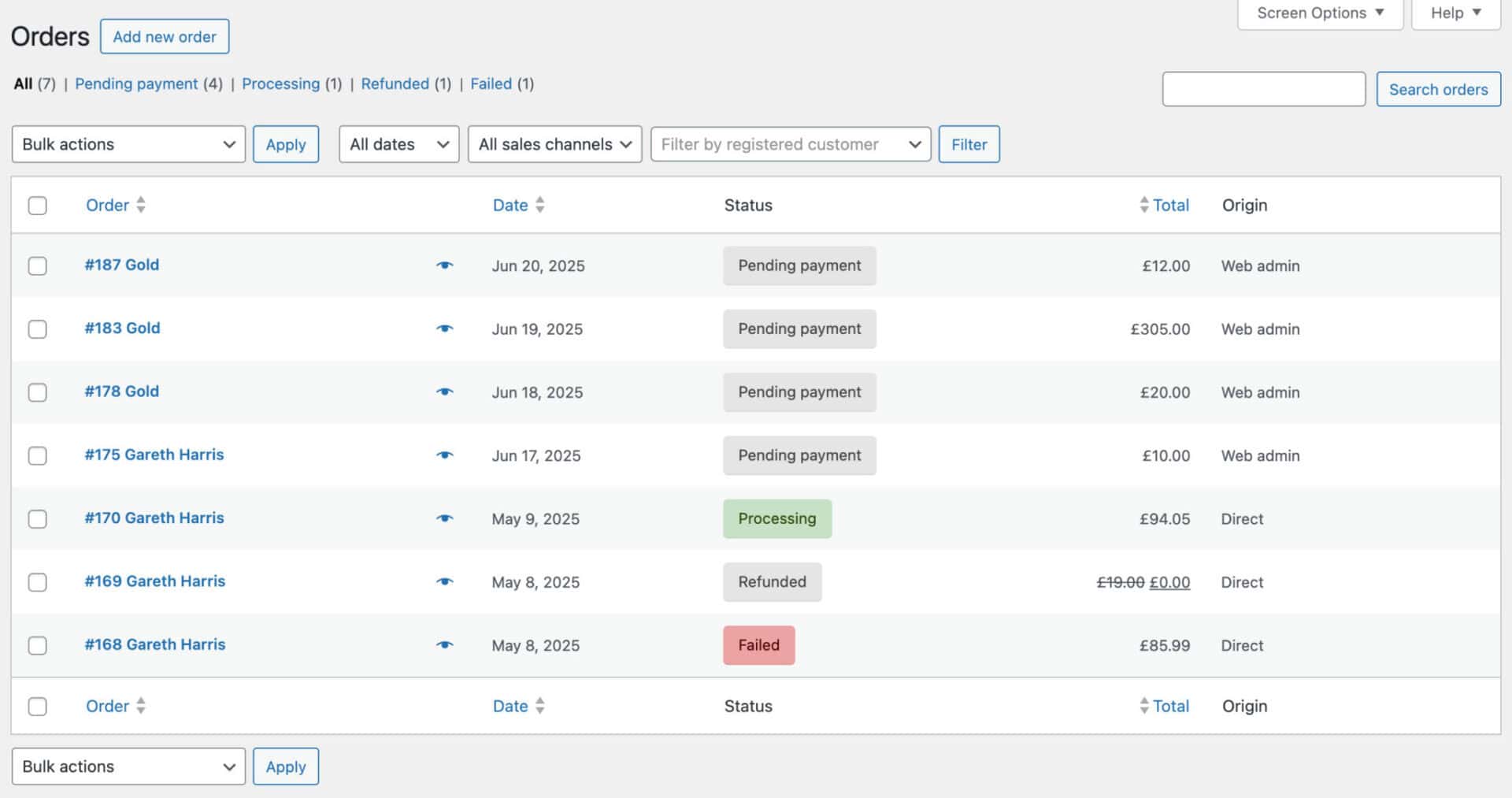Open the Help menu
Screen dimensions: 1512x798
(1455, 13)
